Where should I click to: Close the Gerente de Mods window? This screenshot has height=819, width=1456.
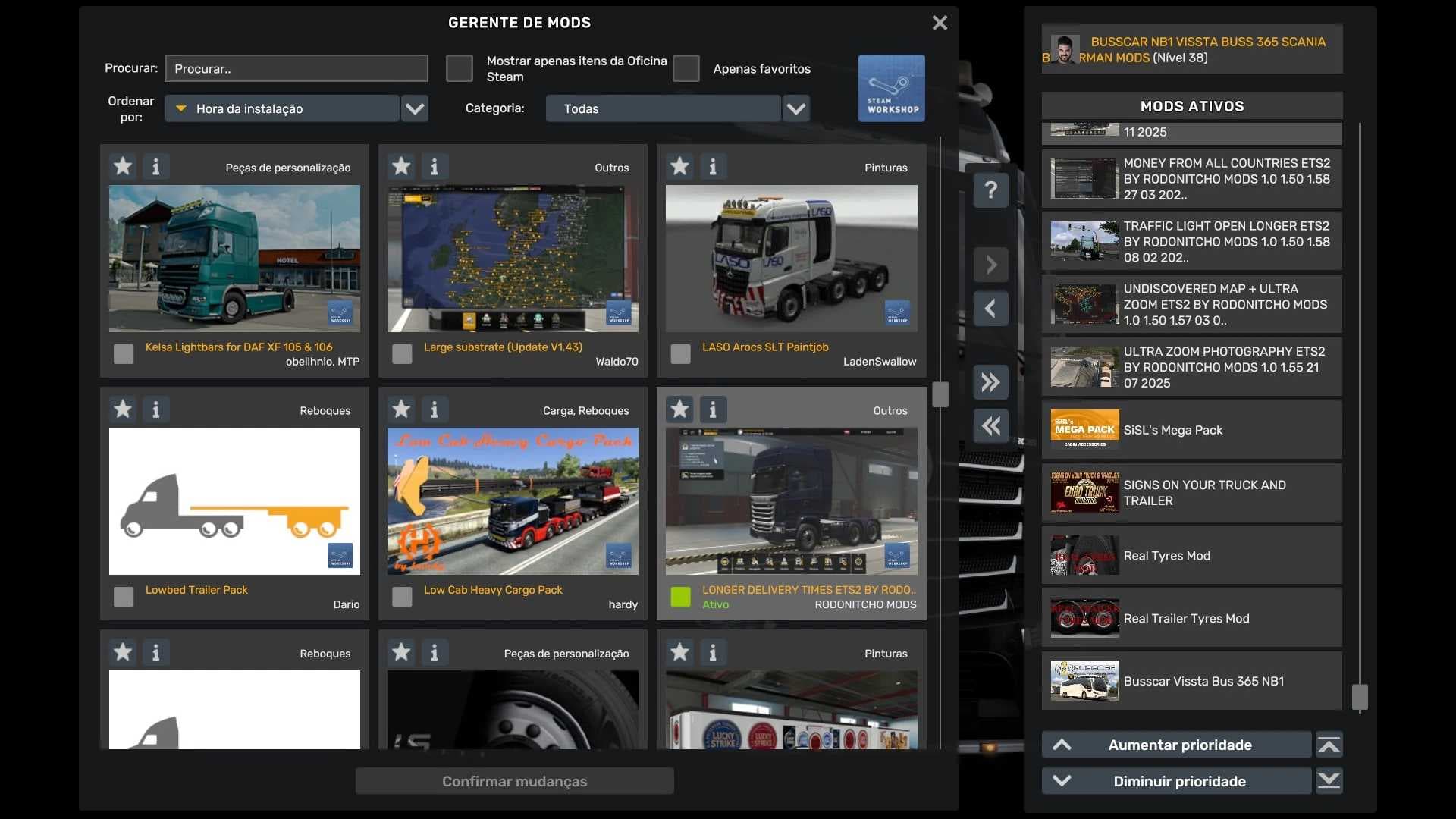tap(940, 23)
